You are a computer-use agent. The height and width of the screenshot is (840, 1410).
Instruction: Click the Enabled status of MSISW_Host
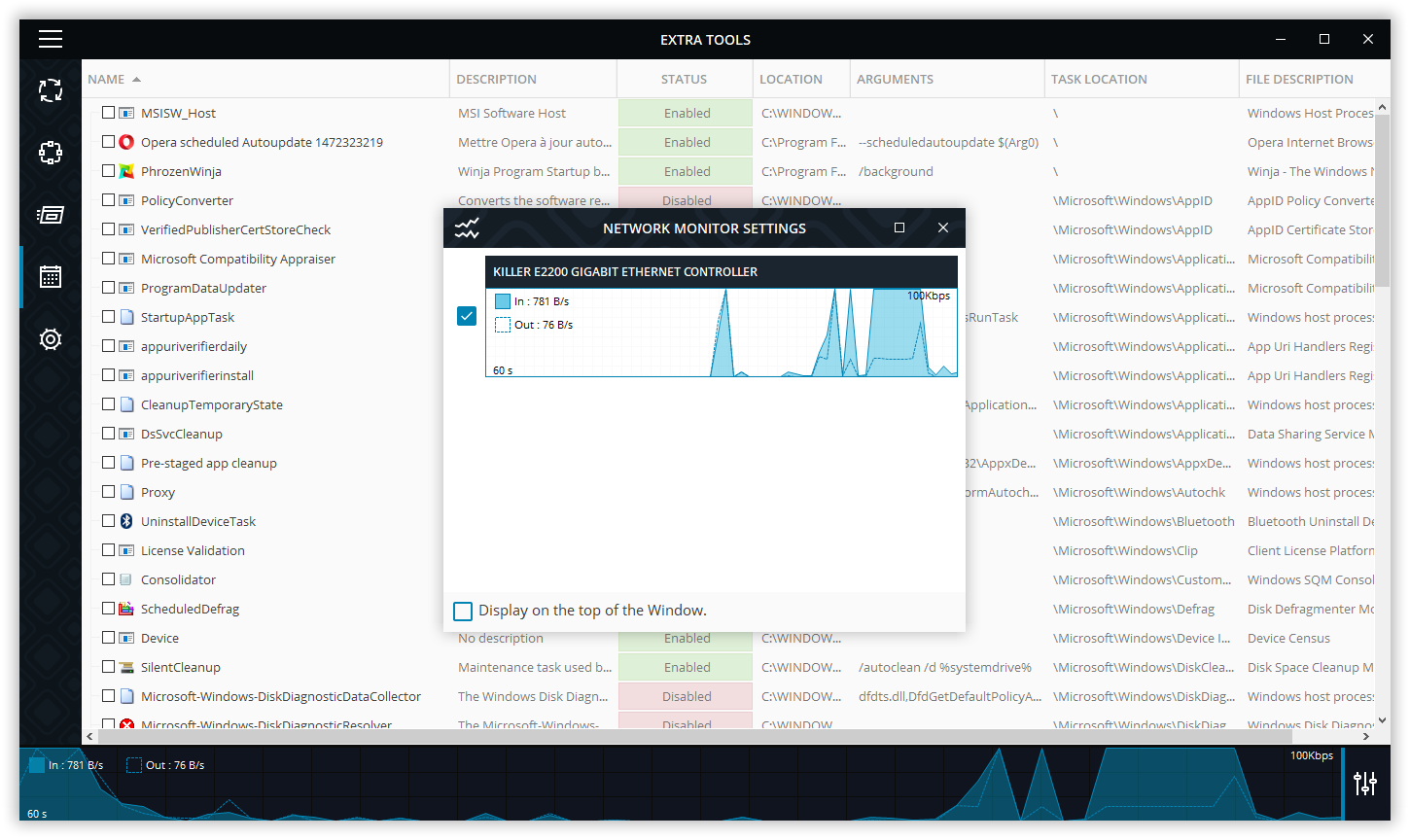[x=686, y=113]
